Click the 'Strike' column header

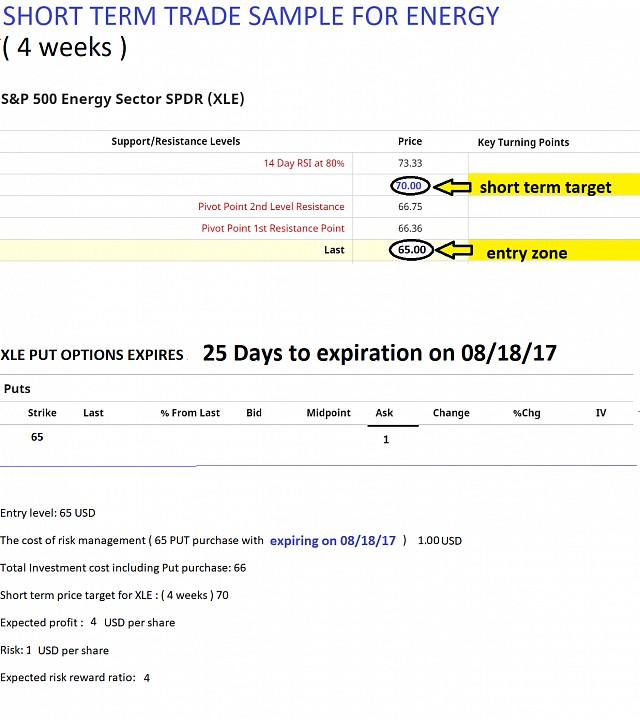pos(42,413)
